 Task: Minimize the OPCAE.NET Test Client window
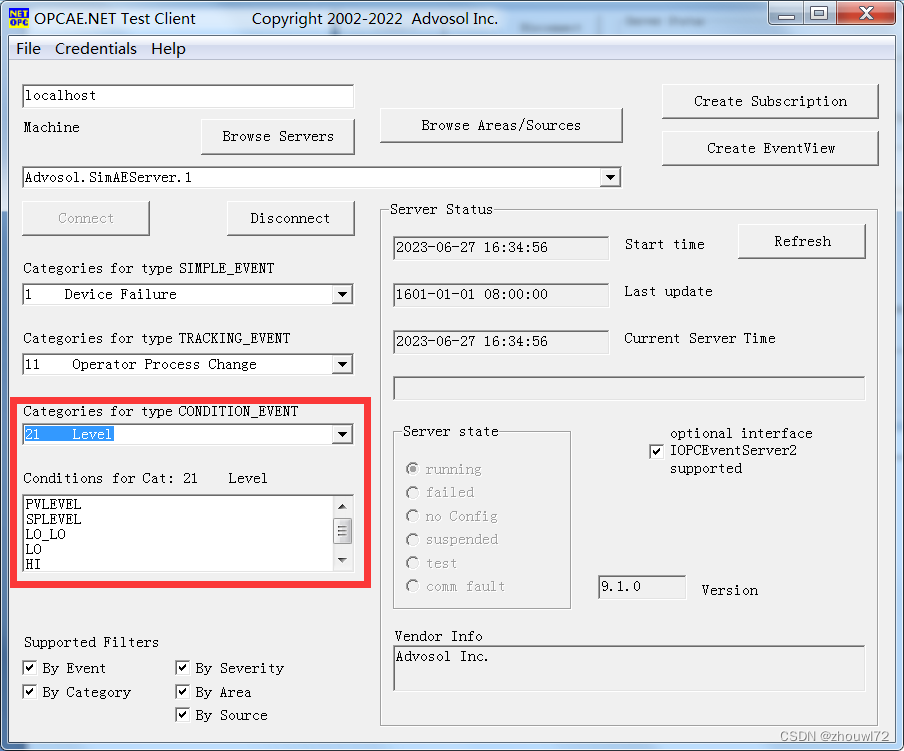786,14
